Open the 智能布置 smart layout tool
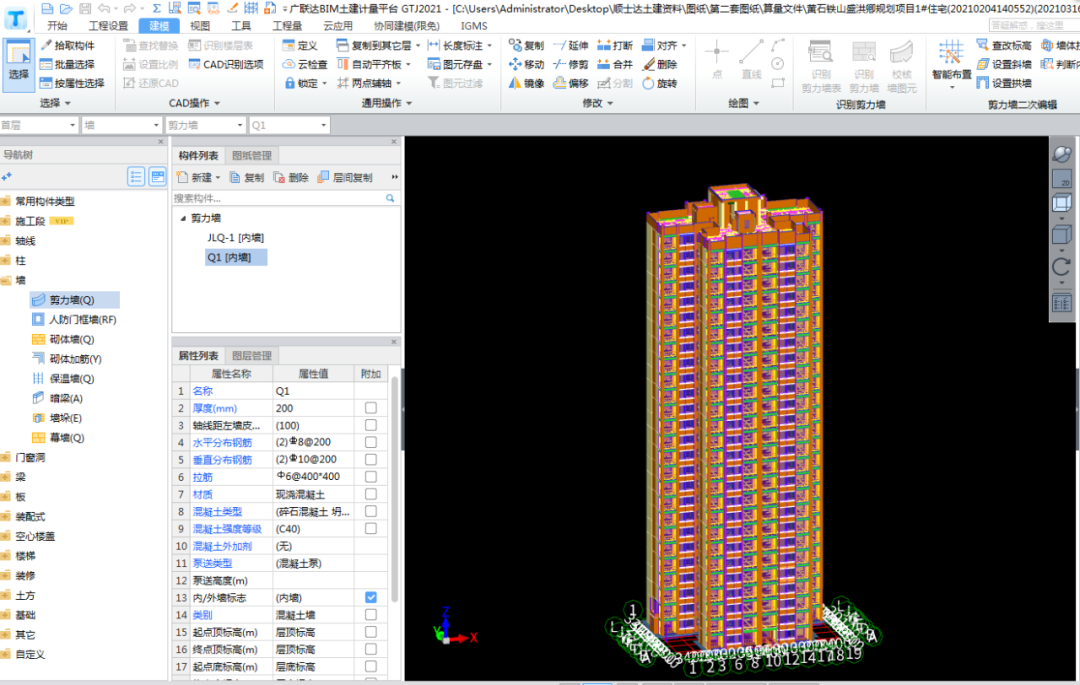 click(951, 65)
